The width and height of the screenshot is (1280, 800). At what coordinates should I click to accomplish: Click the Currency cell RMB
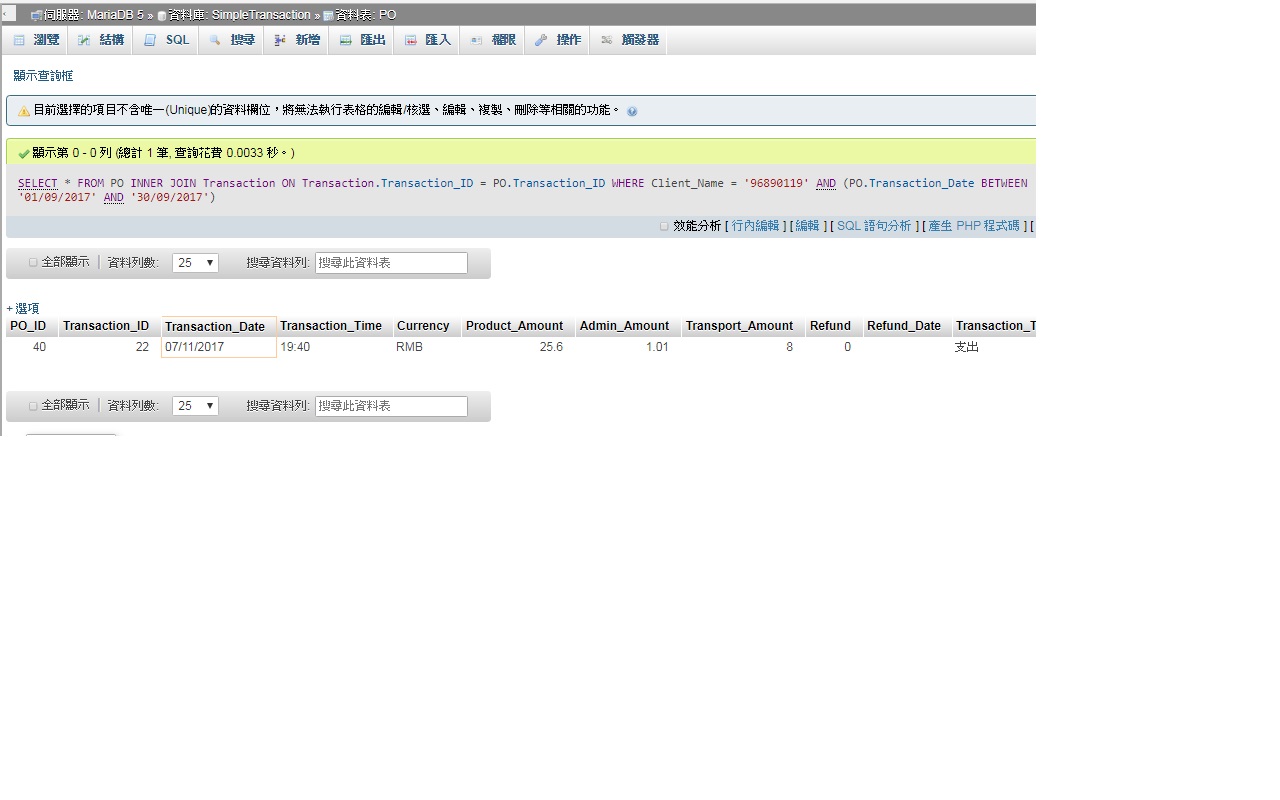[x=427, y=347]
